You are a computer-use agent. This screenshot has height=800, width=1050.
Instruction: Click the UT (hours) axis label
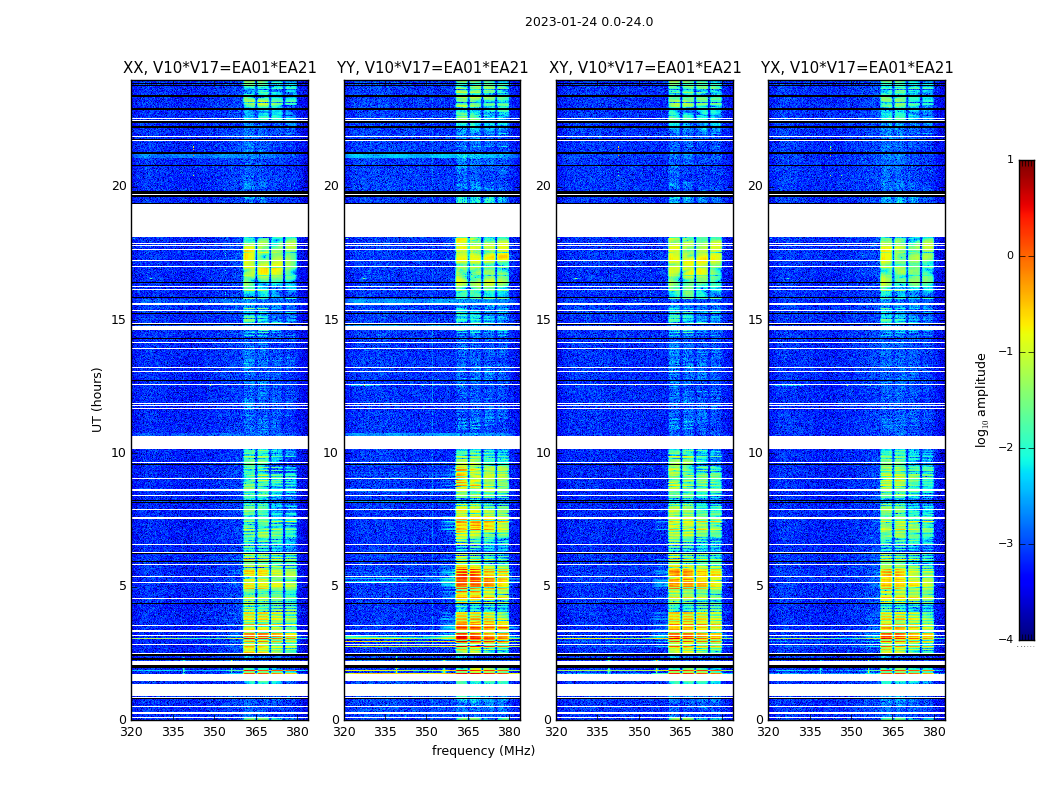pos(97,400)
